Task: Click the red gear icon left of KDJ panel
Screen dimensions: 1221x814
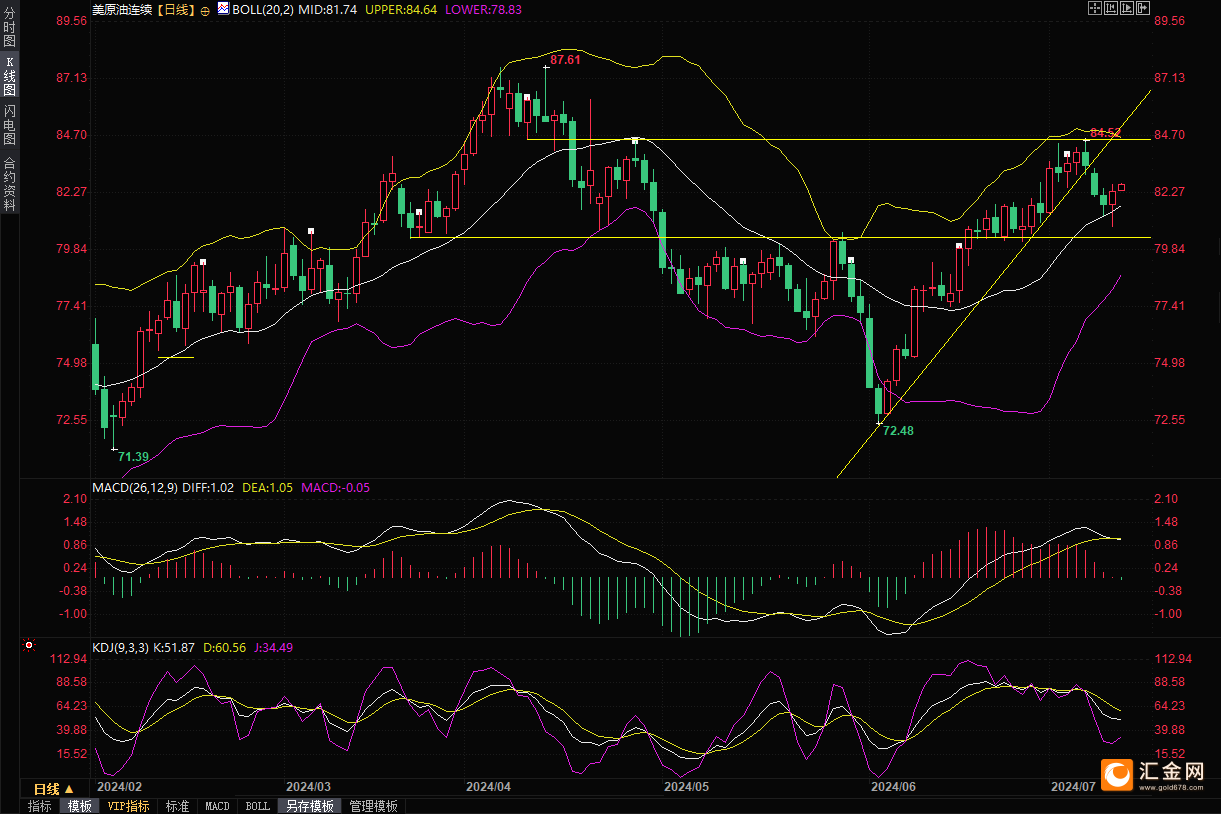Action: (28, 646)
